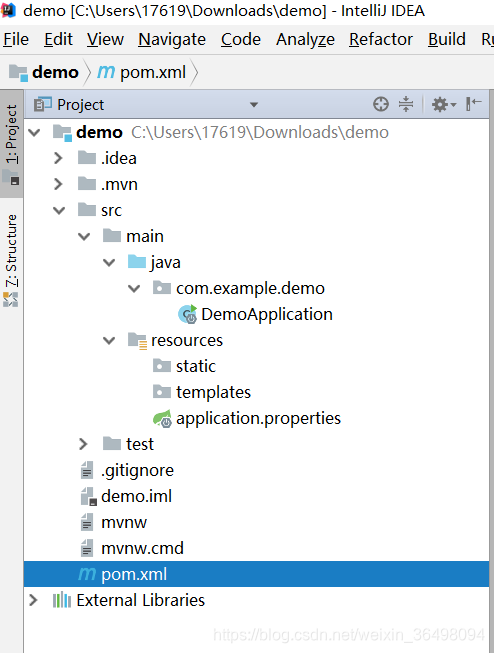Select application.properties file name
The height and width of the screenshot is (653, 494).
click(x=258, y=419)
